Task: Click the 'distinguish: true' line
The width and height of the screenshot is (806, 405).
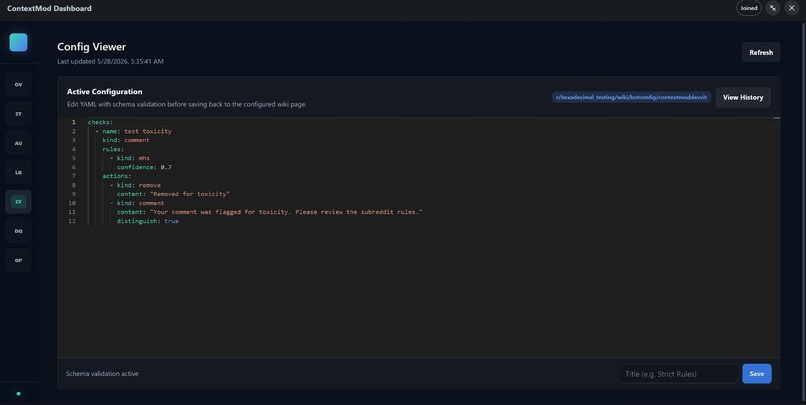Action: point(148,221)
